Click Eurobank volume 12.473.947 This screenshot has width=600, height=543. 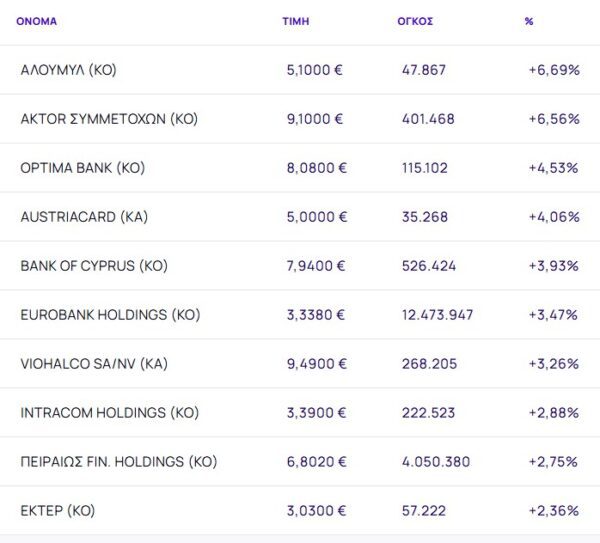pyautogui.click(x=437, y=315)
